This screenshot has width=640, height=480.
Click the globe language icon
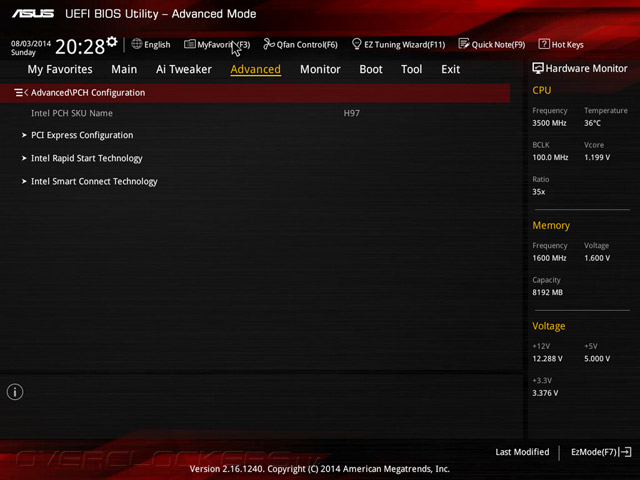coord(137,44)
